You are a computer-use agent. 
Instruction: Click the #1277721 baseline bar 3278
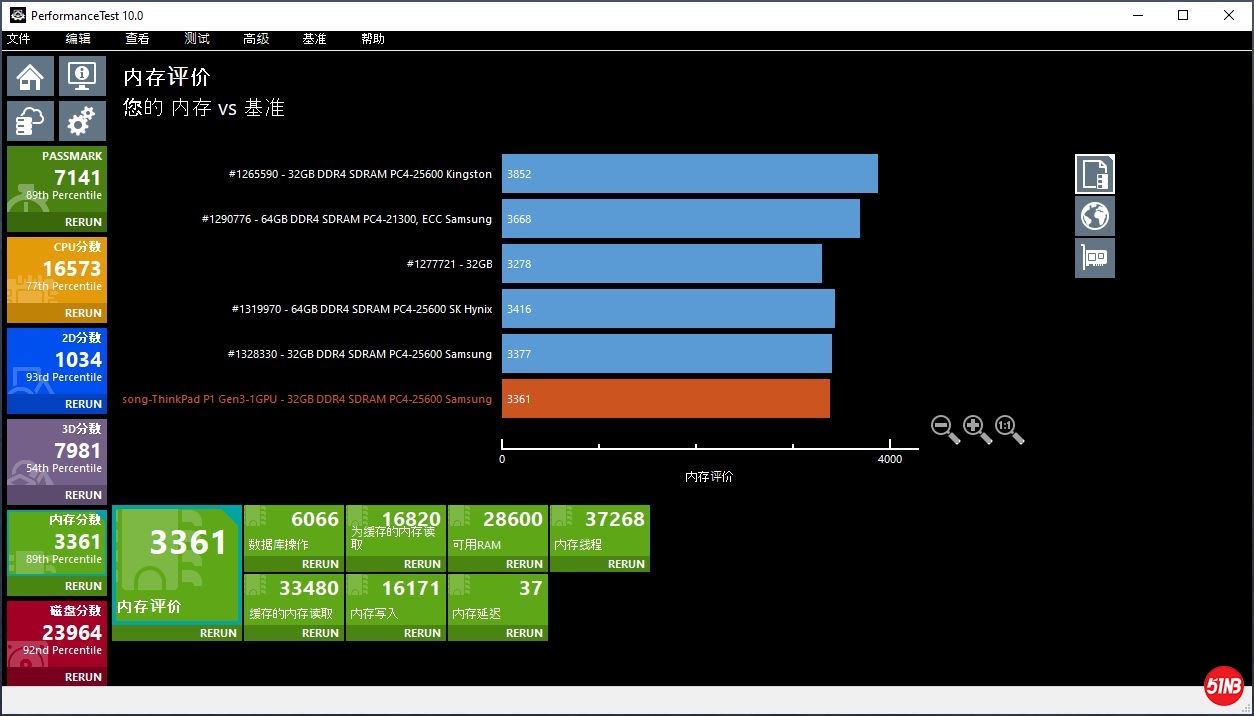pos(662,264)
